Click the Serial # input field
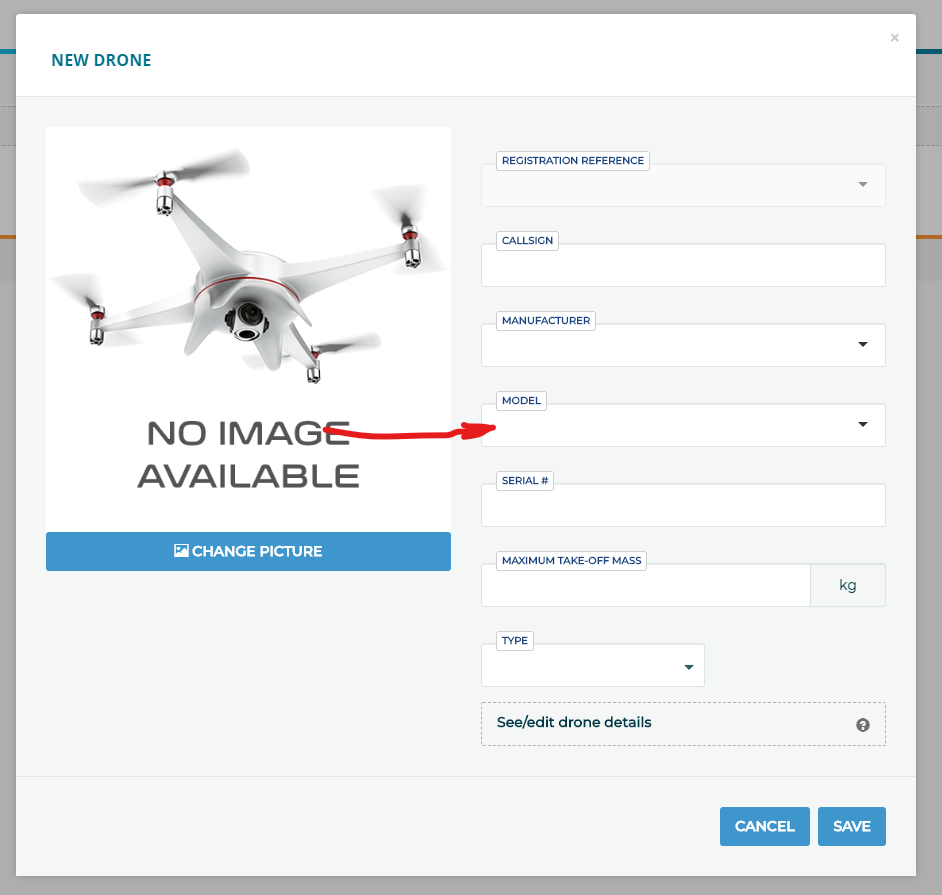 [683, 505]
